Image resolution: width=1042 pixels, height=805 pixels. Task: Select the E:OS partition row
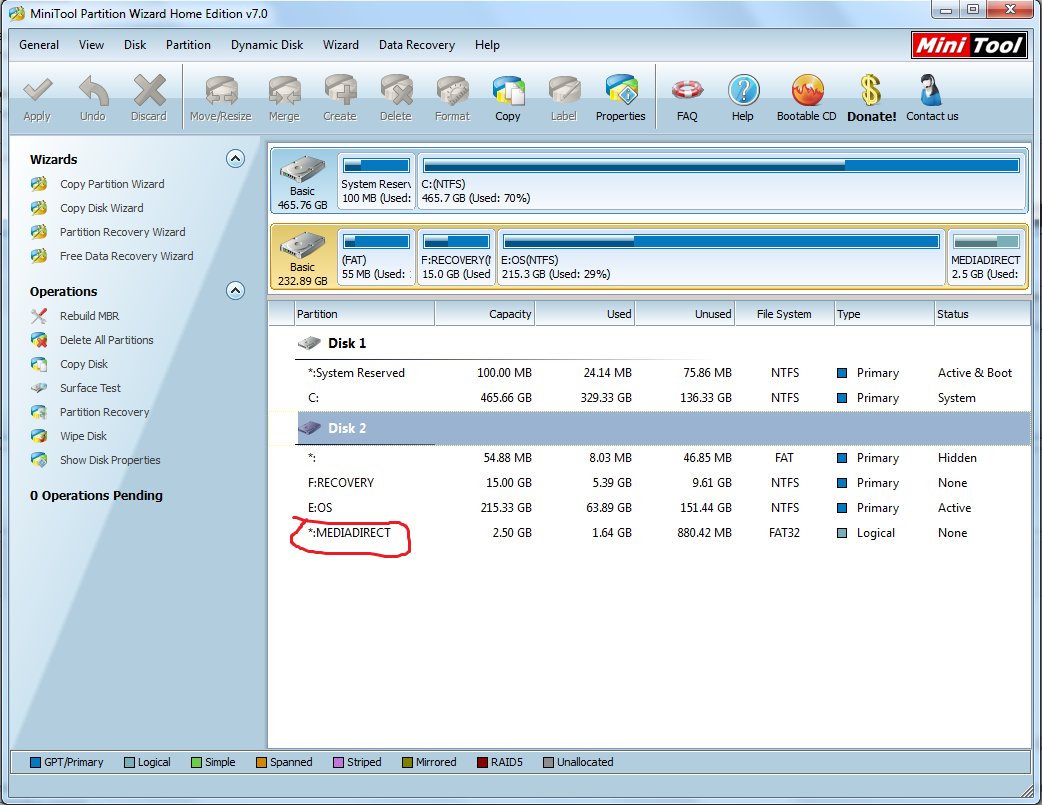[x=649, y=508]
